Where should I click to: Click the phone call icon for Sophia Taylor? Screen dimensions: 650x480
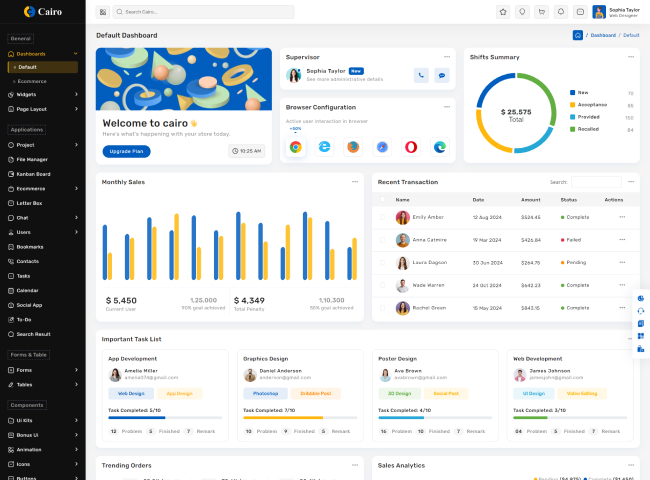[421, 75]
